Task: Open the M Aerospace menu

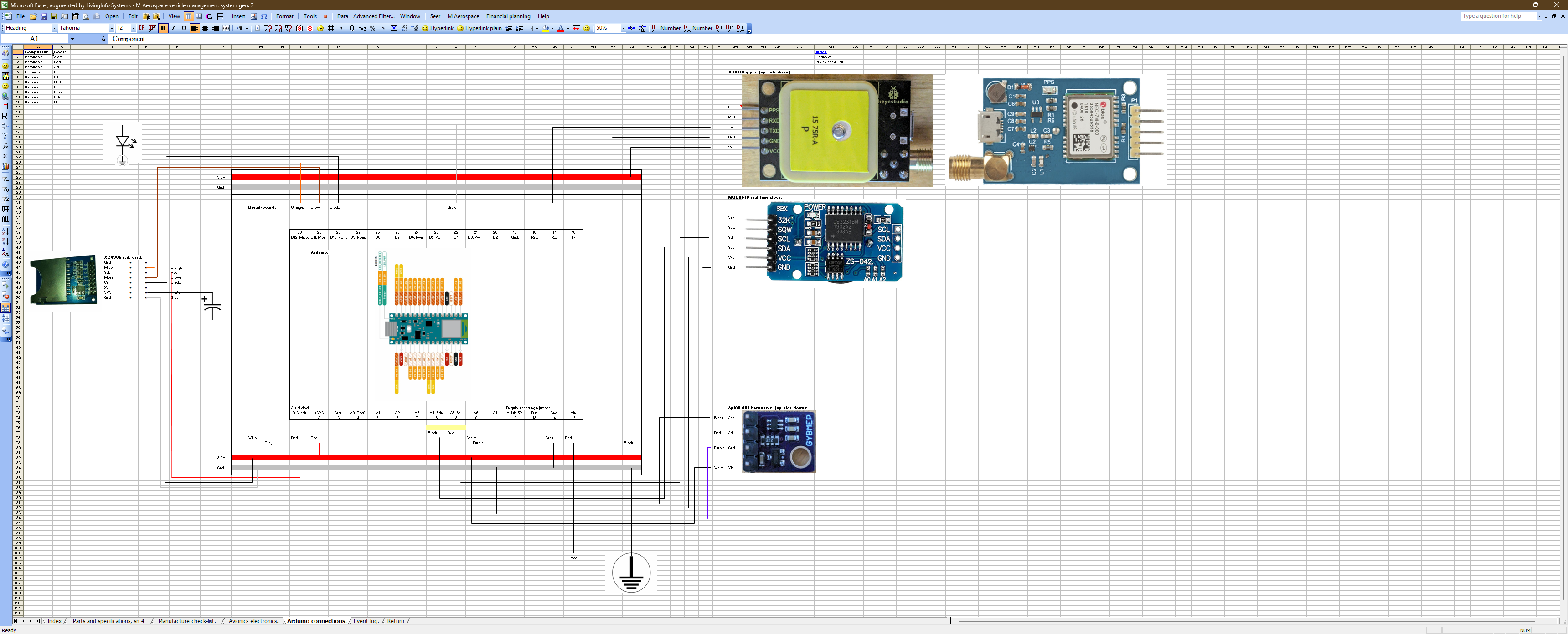Action: pos(463,16)
